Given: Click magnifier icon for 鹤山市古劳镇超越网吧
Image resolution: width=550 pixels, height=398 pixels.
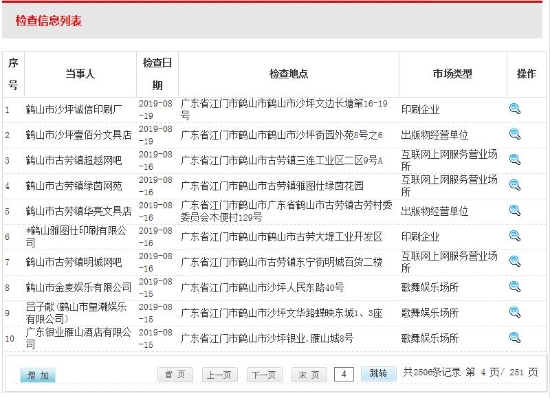Looking at the screenshot, I should tap(515, 160).
